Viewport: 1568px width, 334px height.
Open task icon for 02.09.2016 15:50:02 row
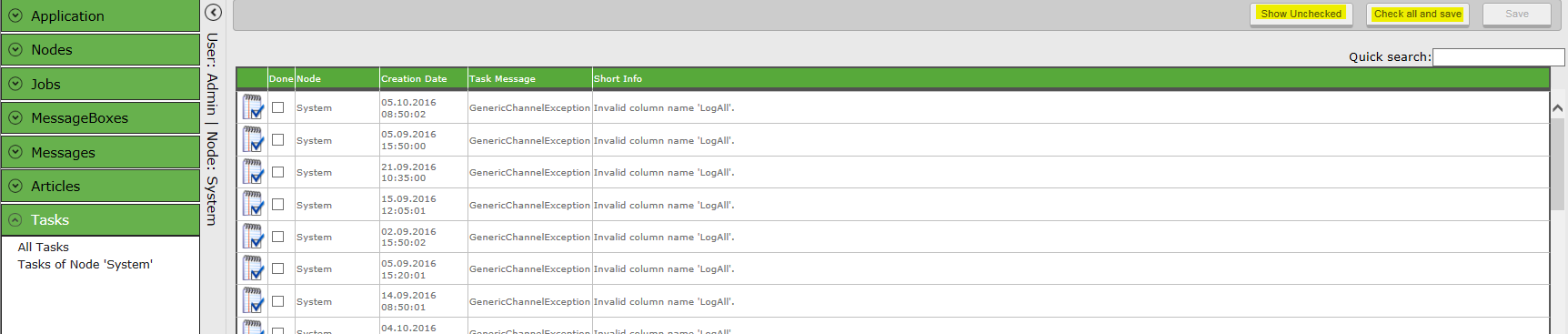[x=253, y=237]
